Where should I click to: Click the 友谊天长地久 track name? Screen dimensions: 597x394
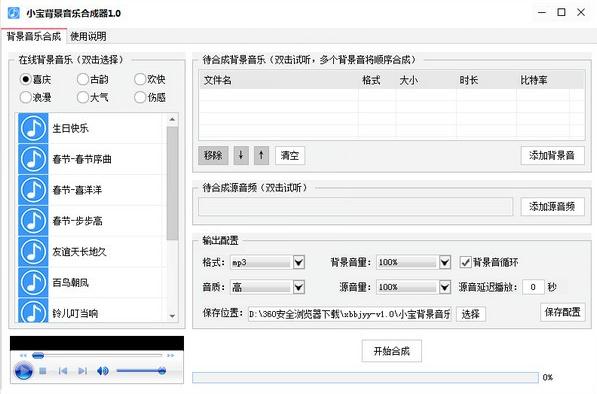point(79,252)
